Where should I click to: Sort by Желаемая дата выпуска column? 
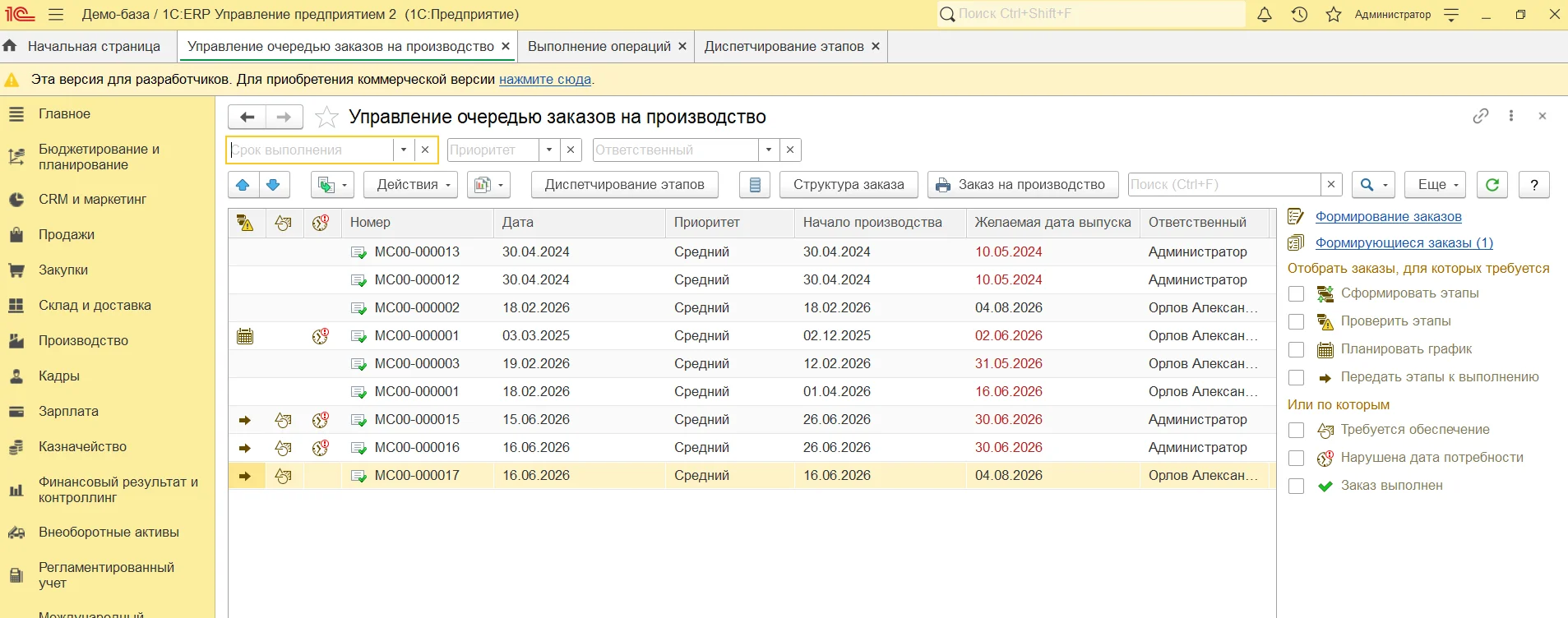[1052, 223]
